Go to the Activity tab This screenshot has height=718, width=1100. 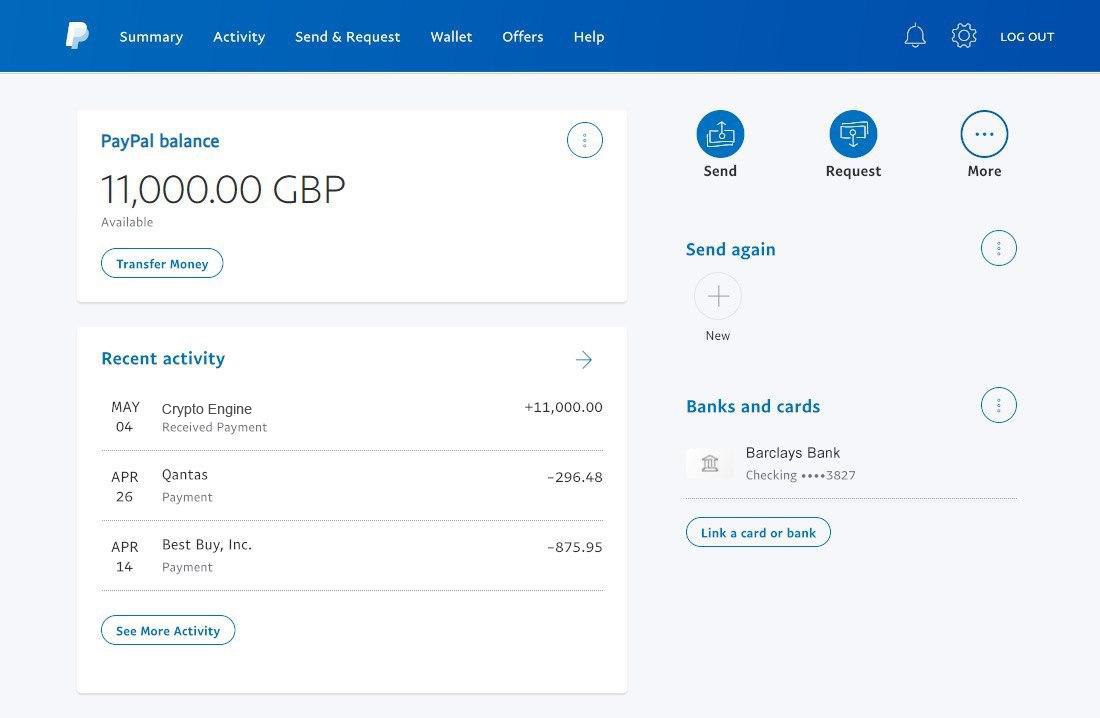tap(239, 36)
